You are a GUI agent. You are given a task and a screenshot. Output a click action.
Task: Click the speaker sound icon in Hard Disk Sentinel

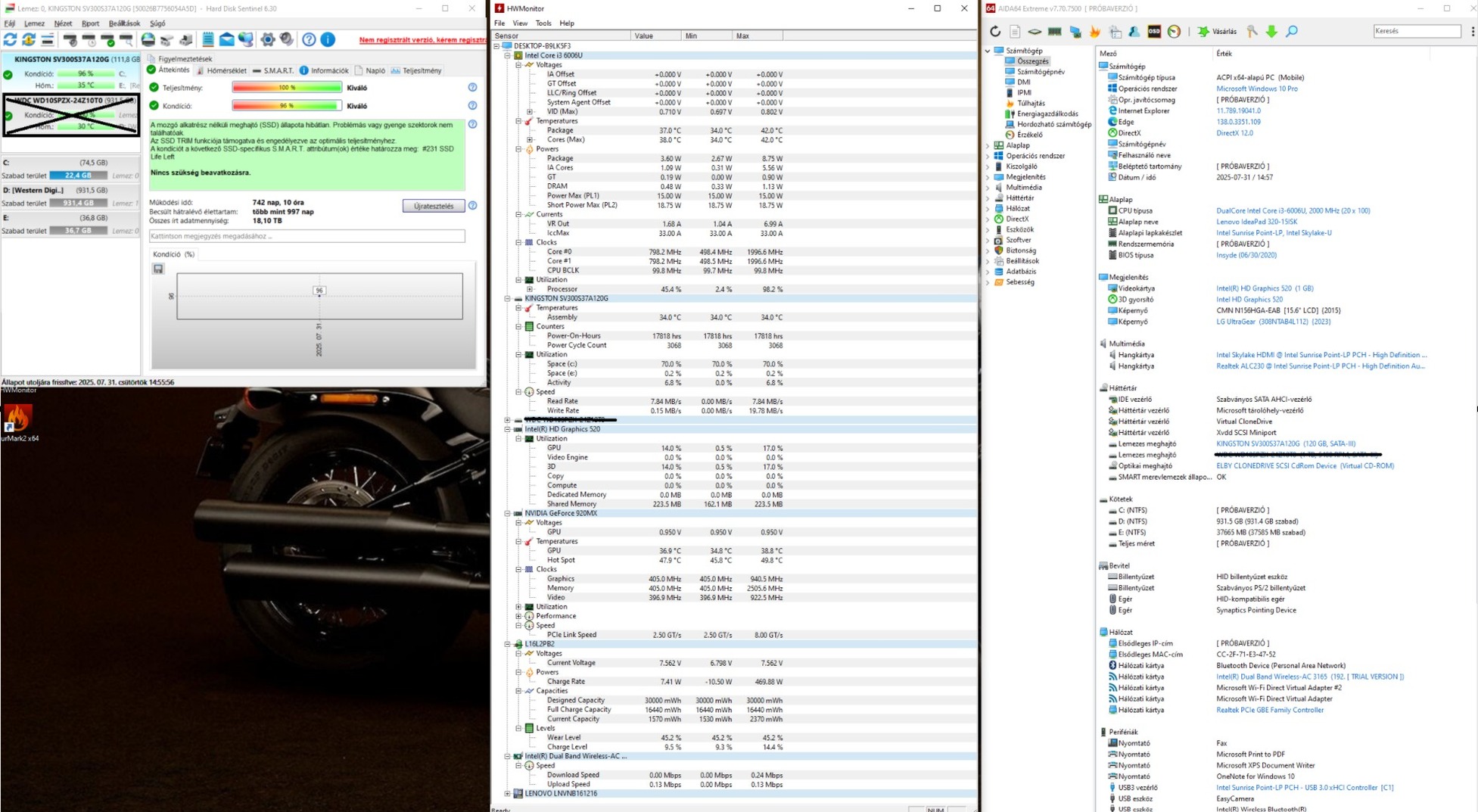click(287, 39)
